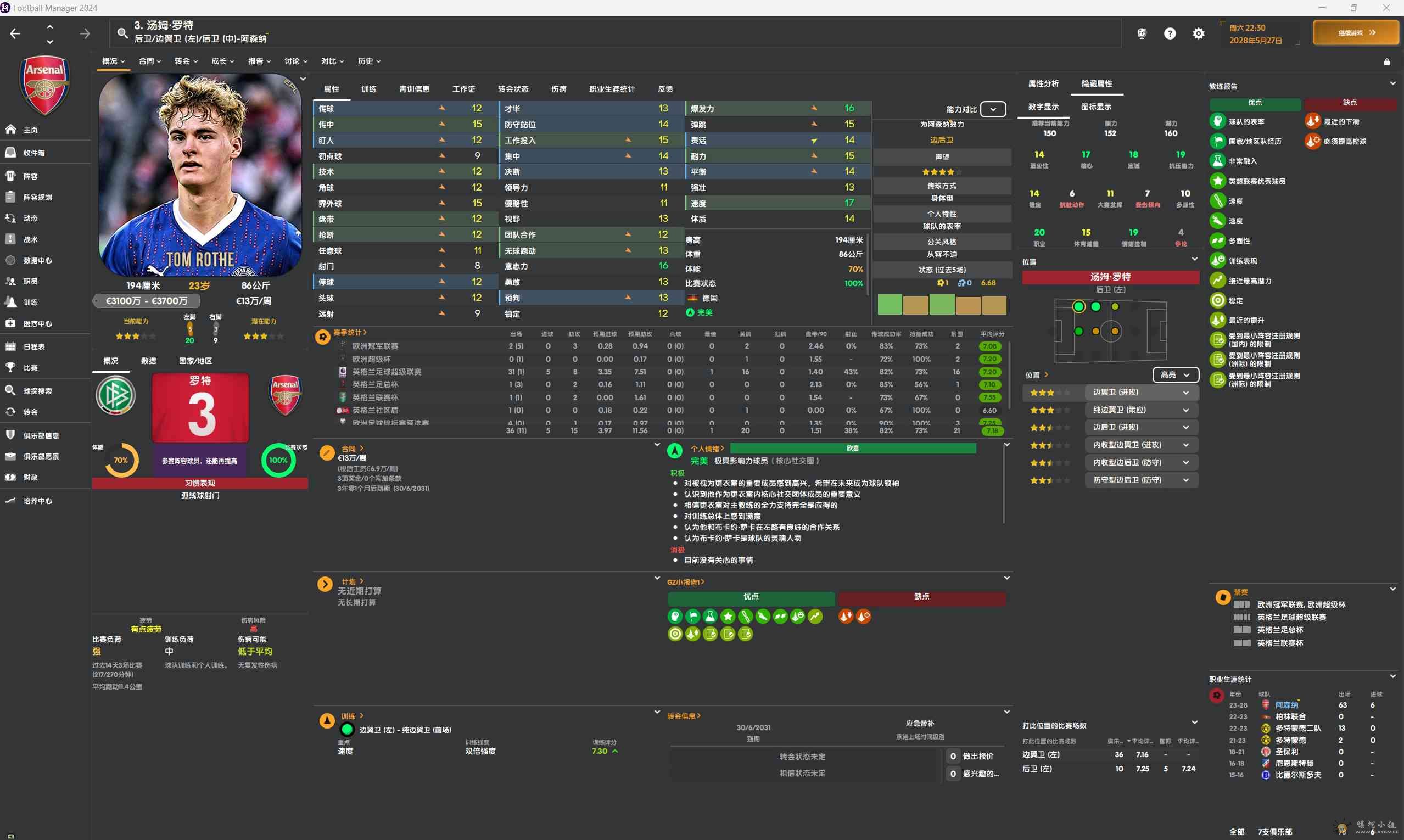The image size is (1404, 840).
Task: Open the 转会状态 tab
Action: pos(513,89)
